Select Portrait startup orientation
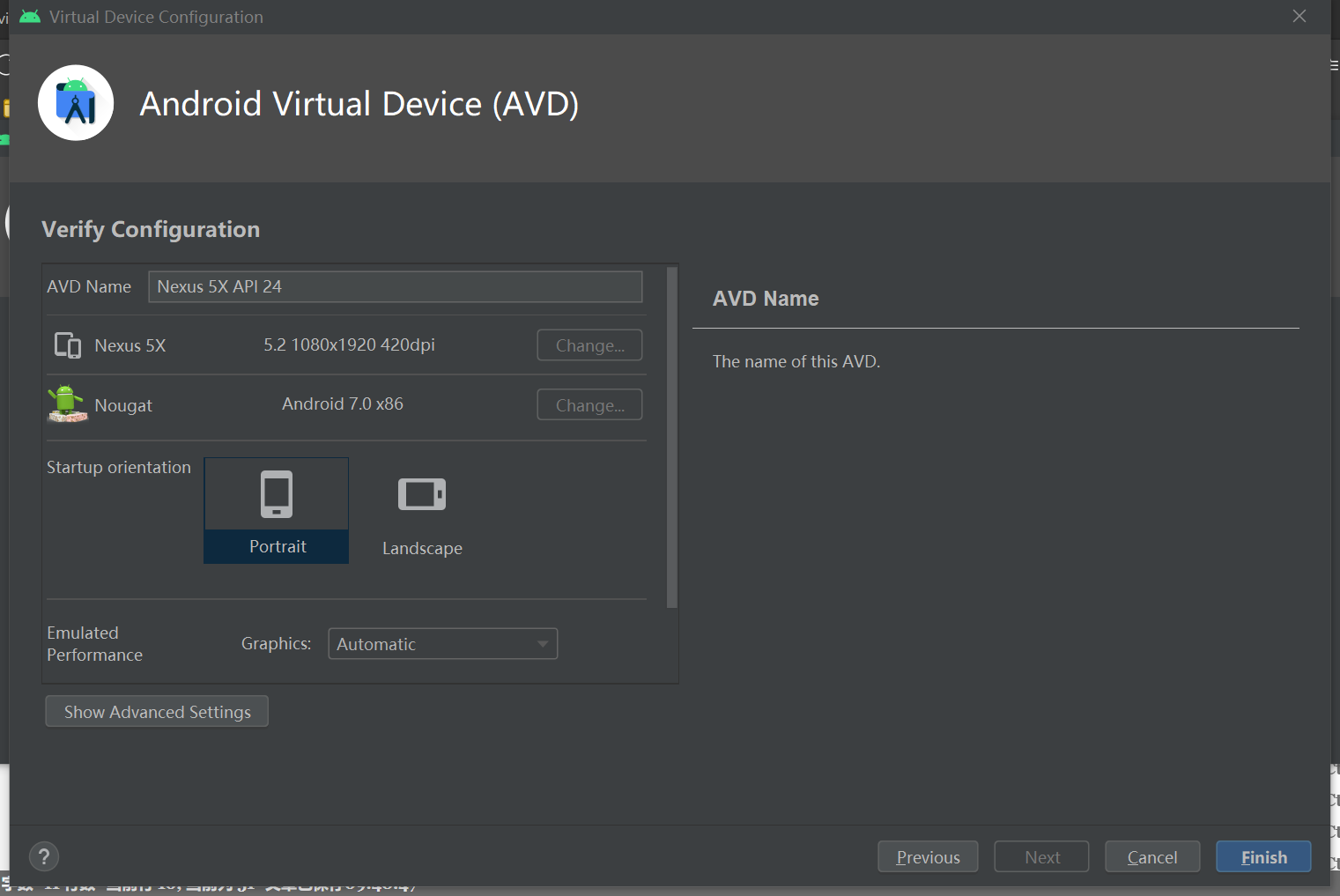This screenshot has width=1340, height=896. tap(277, 510)
